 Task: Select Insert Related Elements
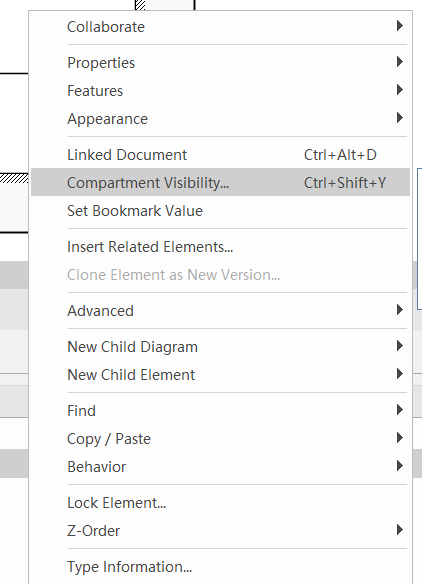click(220, 247)
